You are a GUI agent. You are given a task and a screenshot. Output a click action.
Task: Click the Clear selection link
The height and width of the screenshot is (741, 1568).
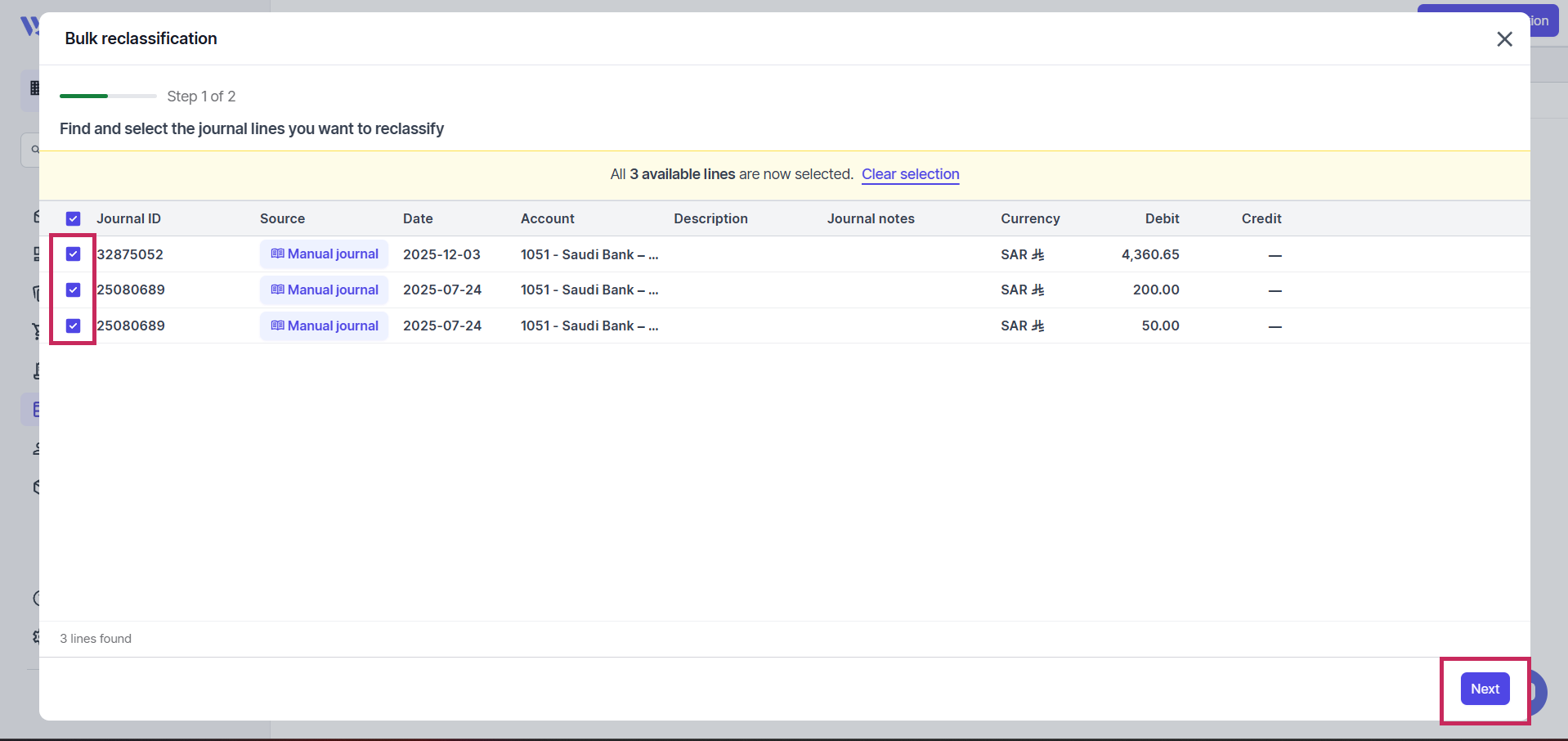tap(911, 174)
